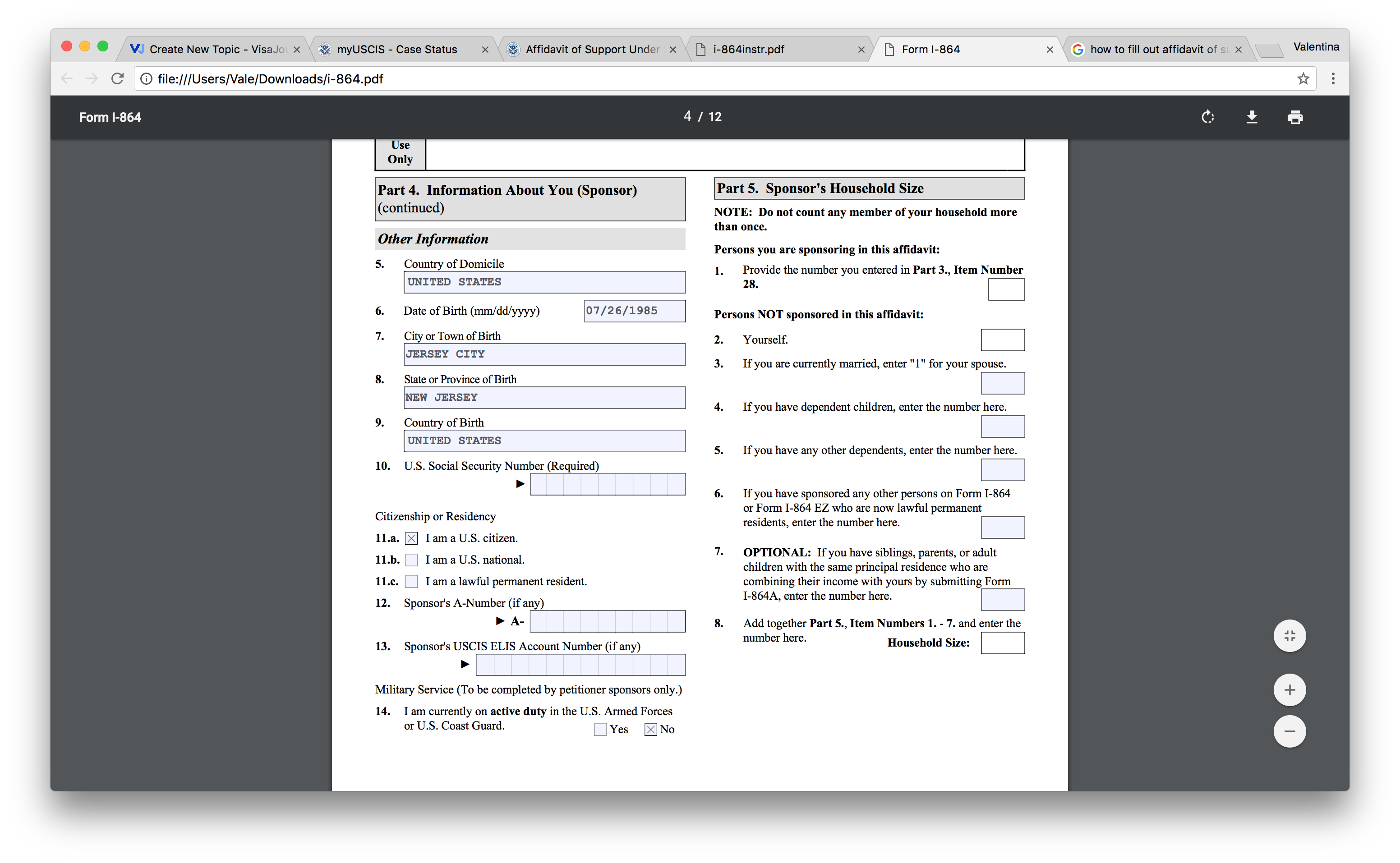
Task: Rotate the PDF clockwise
Action: coord(1207,117)
